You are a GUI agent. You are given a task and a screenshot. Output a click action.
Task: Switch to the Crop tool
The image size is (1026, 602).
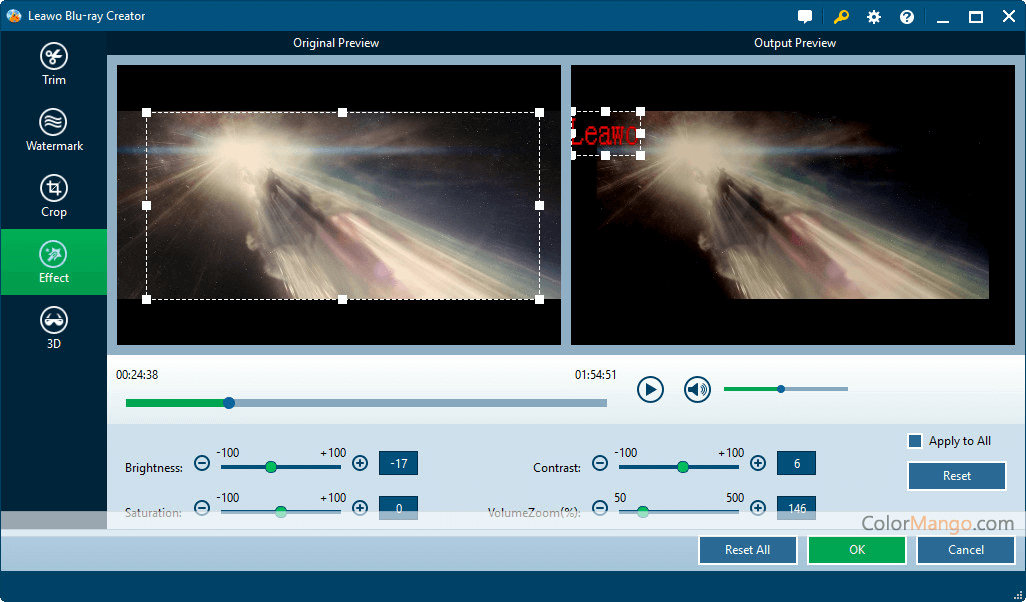54,196
